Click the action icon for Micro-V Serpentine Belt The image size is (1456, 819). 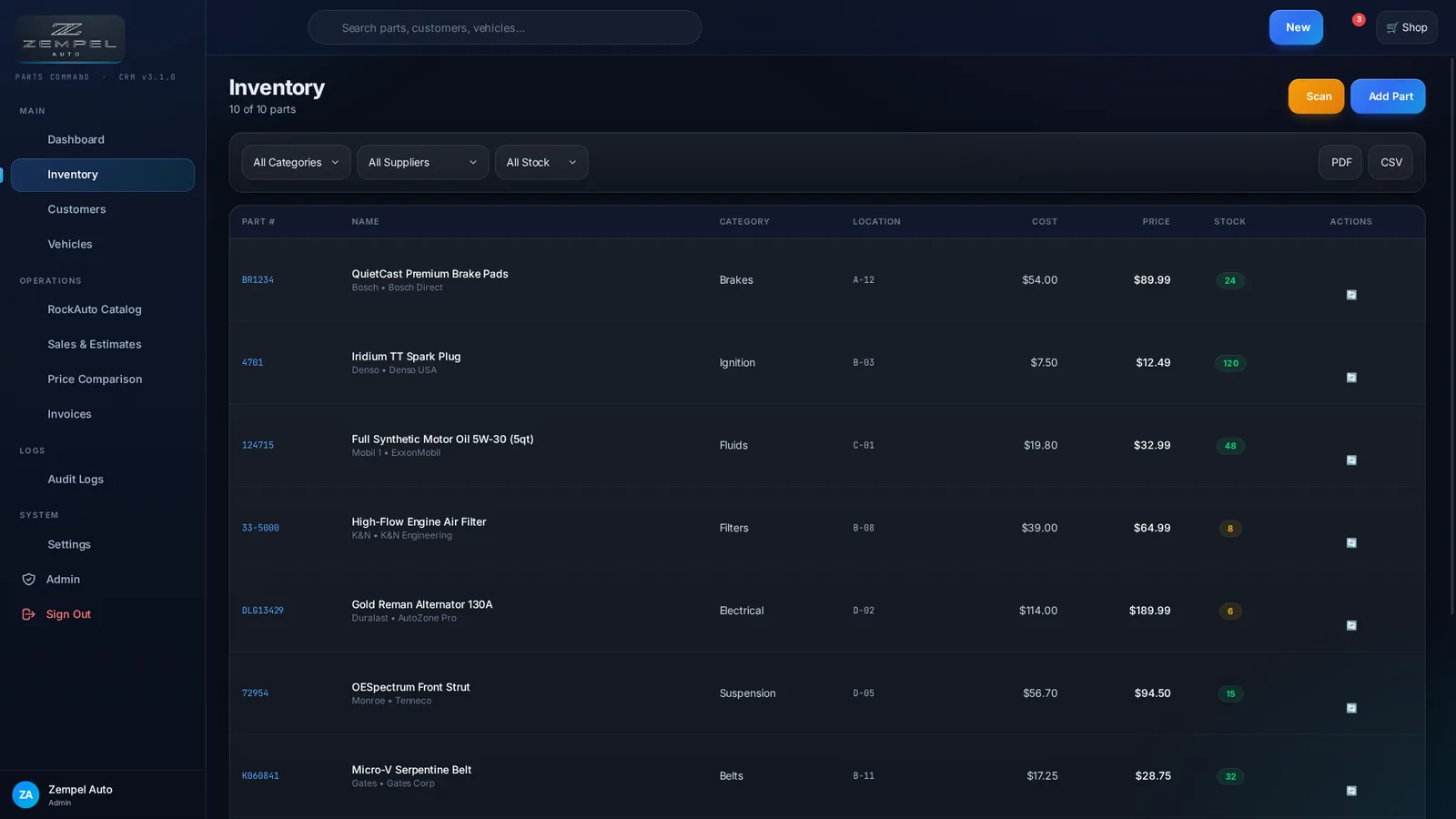(1351, 791)
